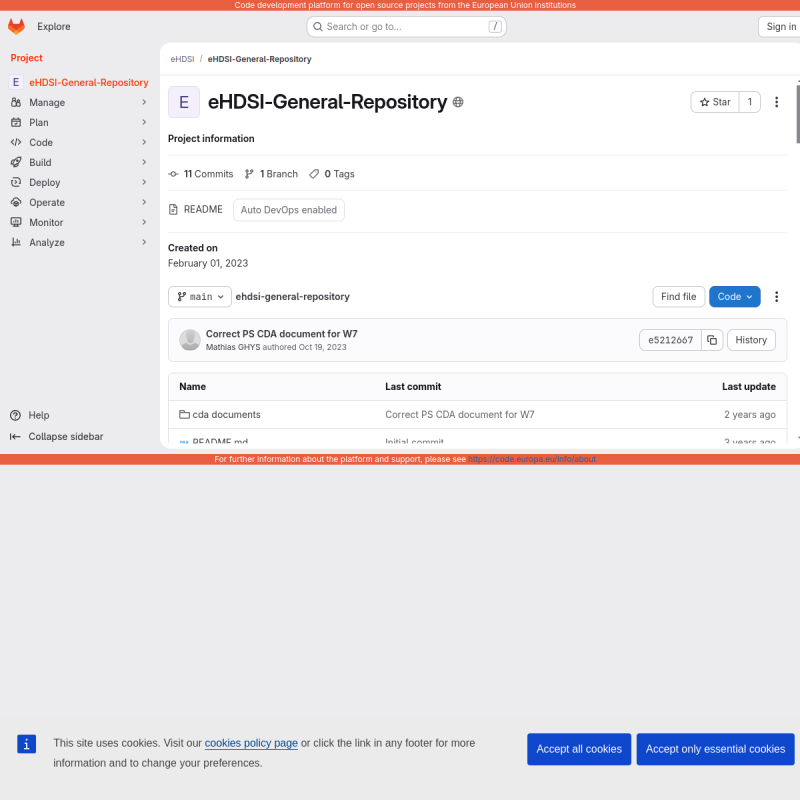Star the repository
The height and width of the screenshot is (800, 800).
(x=715, y=102)
